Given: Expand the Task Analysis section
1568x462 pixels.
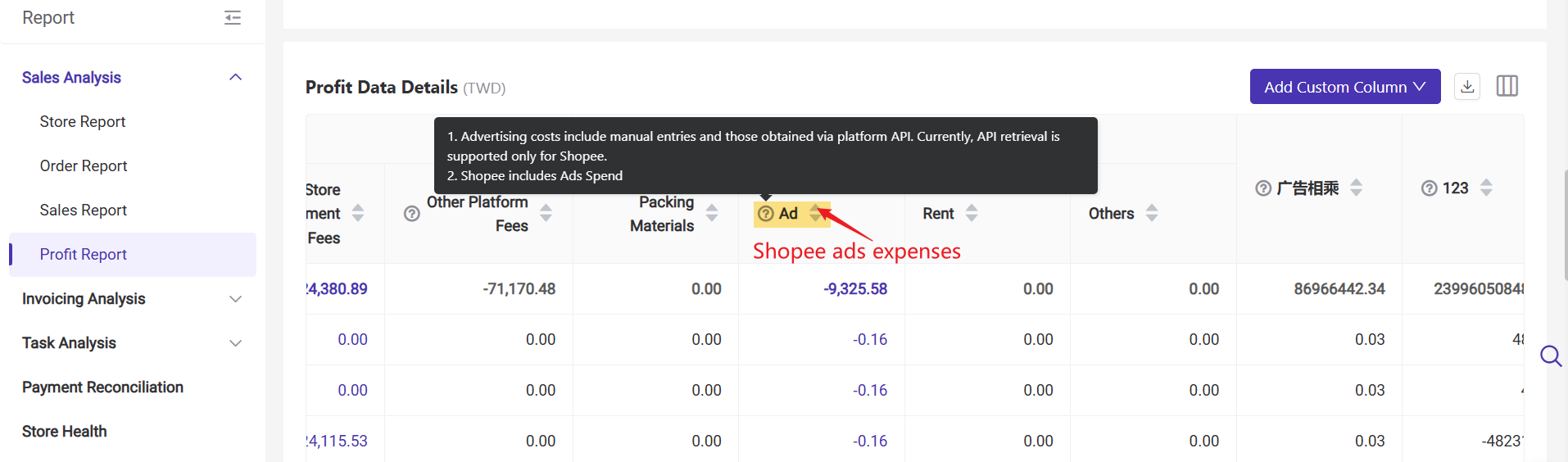Looking at the screenshot, I should click(x=236, y=343).
